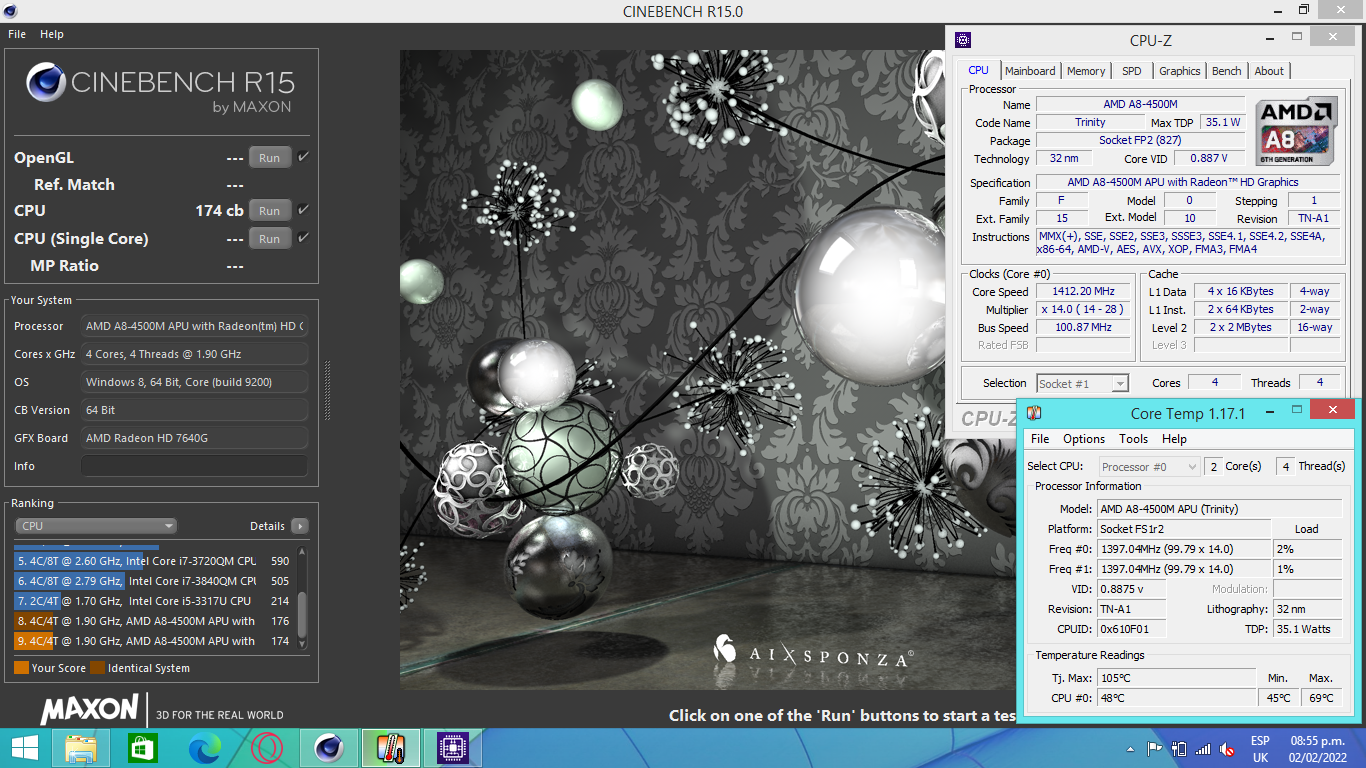Click the Core Temp Model field AMD A8-4500M
The width and height of the screenshot is (1366, 768).
(1220, 509)
